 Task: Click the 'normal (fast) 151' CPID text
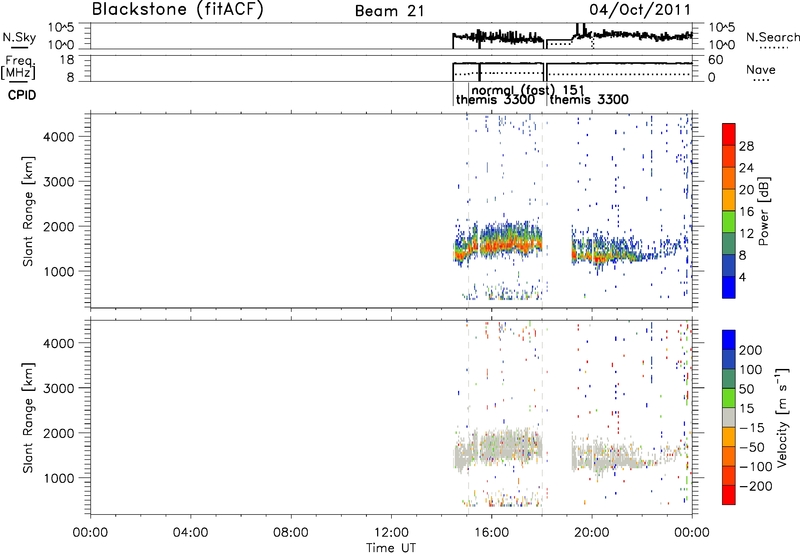(528, 91)
